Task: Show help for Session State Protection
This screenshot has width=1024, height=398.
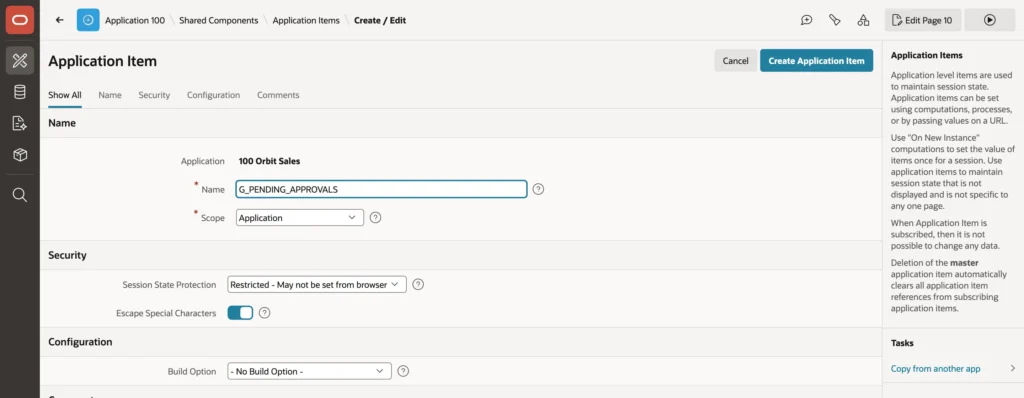Action: point(419,284)
